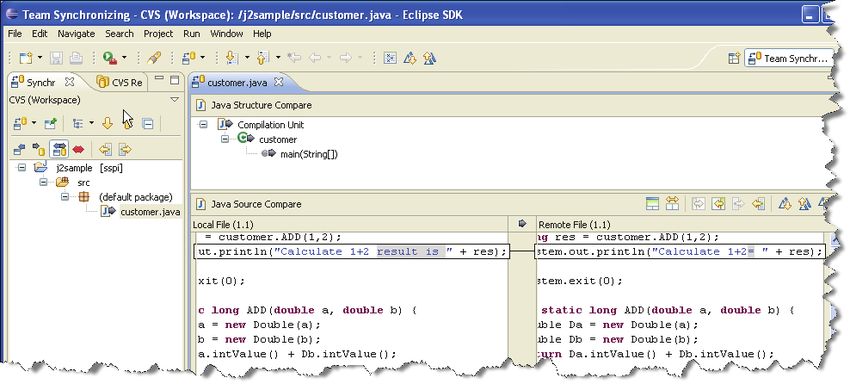The image size is (850, 384).
Task: Click main toolbar Previous Difference icon
Action: 429,57
